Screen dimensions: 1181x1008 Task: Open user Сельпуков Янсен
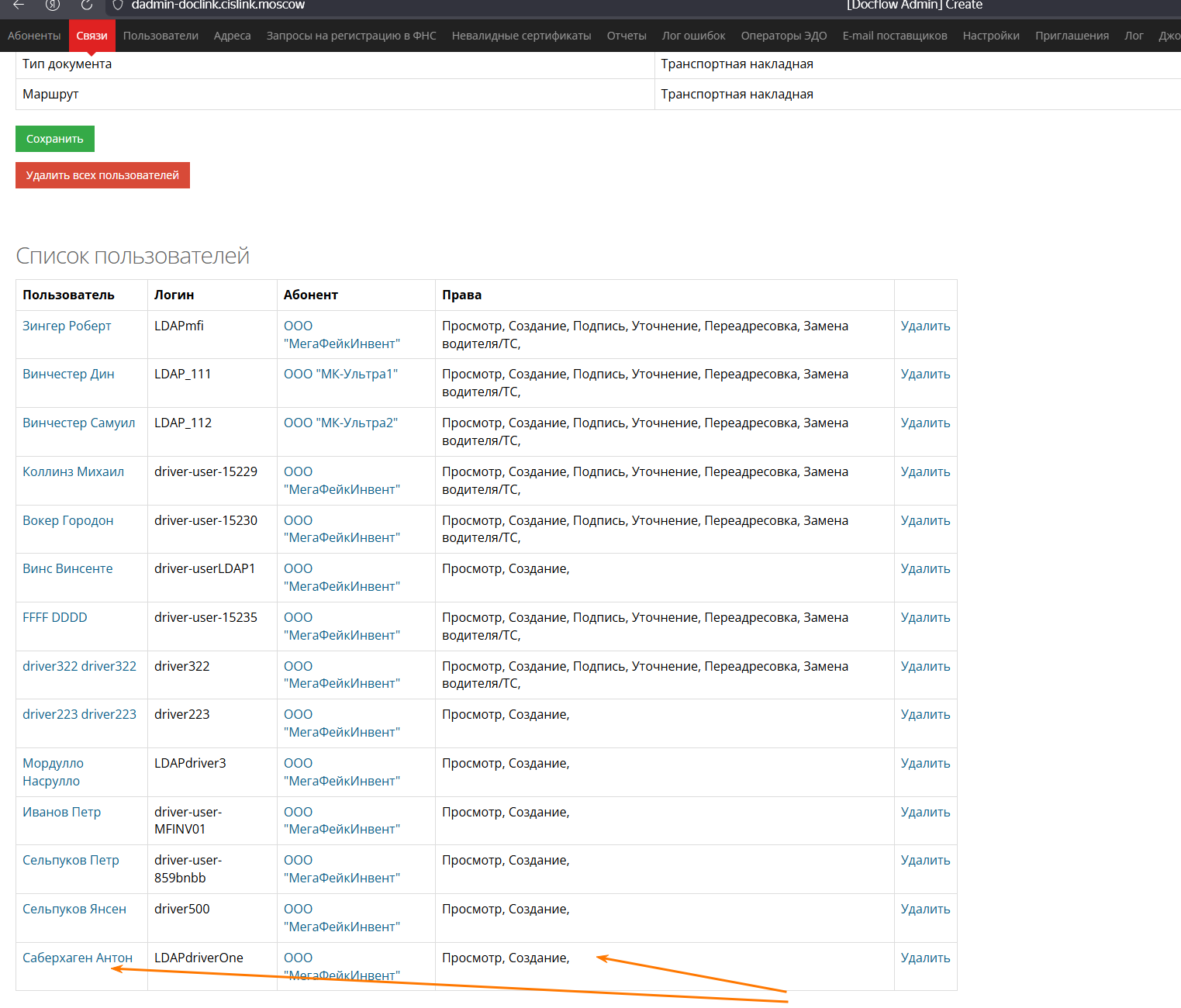pos(74,909)
